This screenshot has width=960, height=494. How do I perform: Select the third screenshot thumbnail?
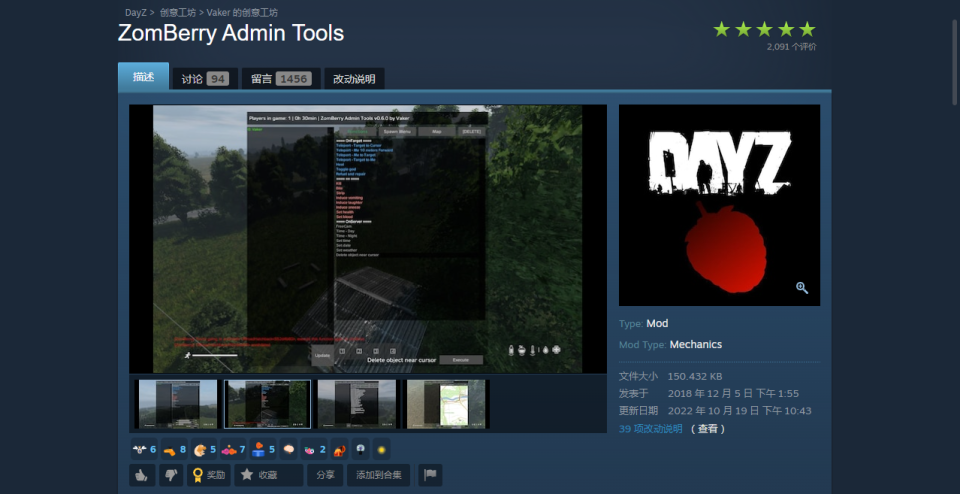point(357,403)
